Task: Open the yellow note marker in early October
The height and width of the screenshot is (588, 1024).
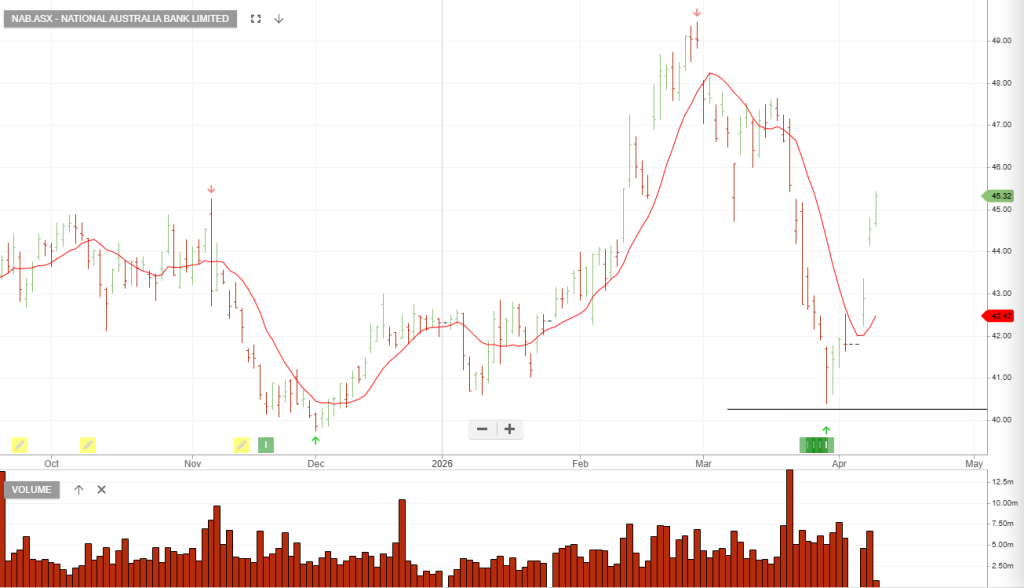Action: pos(19,445)
